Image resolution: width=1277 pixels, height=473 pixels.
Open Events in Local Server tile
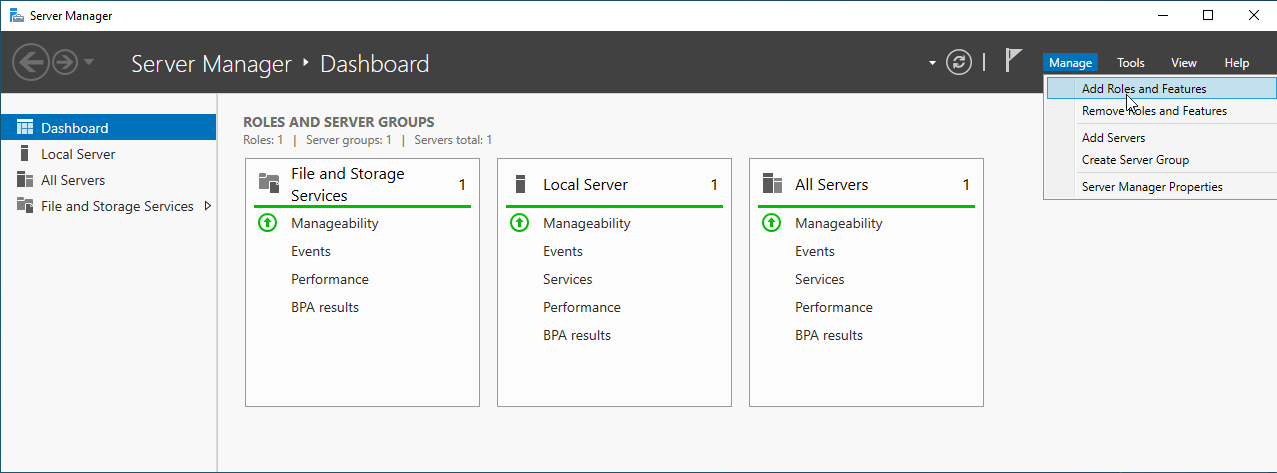click(x=563, y=251)
